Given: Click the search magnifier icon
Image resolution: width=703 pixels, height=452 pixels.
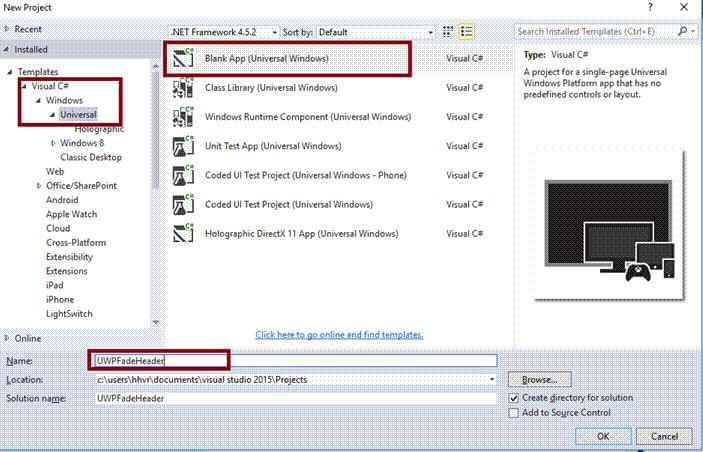Looking at the screenshot, I should pyautogui.click(x=682, y=31).
